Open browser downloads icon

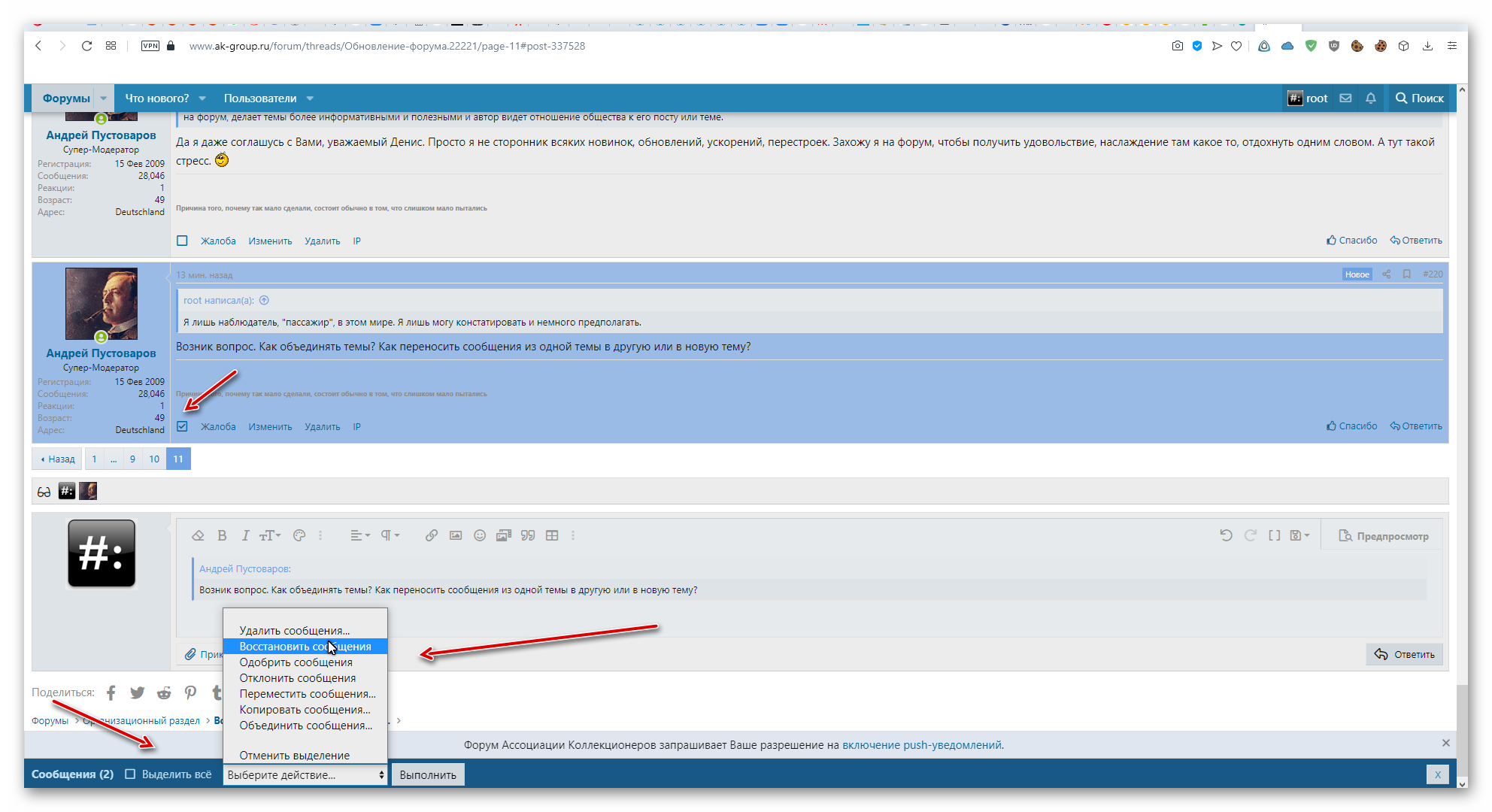click(x=1427, y=46)
